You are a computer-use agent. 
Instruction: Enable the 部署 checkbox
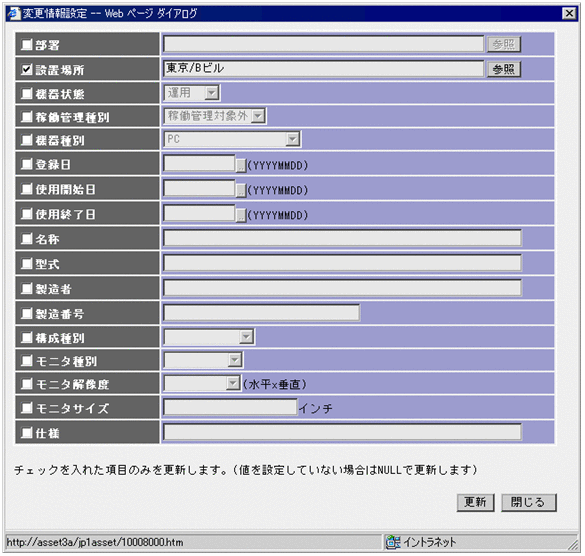(x=26, y=45)
